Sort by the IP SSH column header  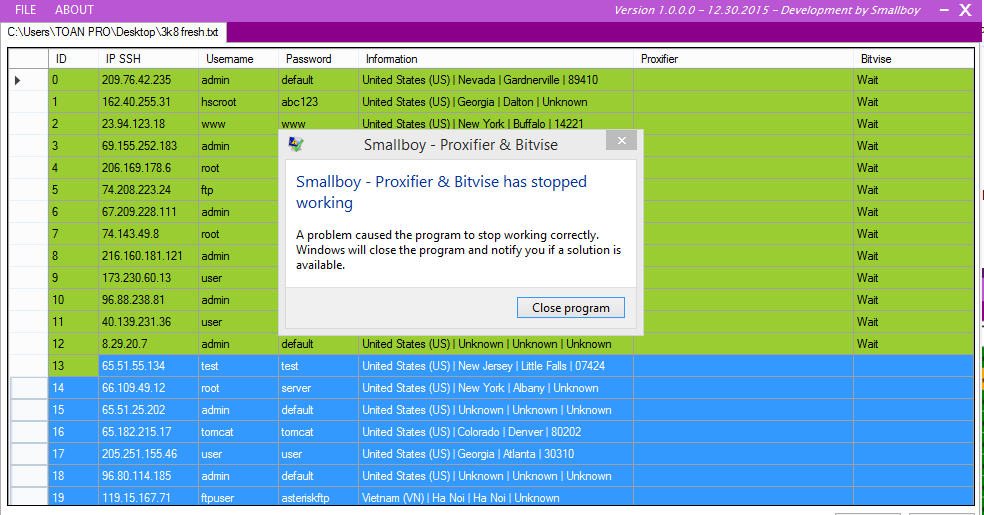[x=148, y=59]
